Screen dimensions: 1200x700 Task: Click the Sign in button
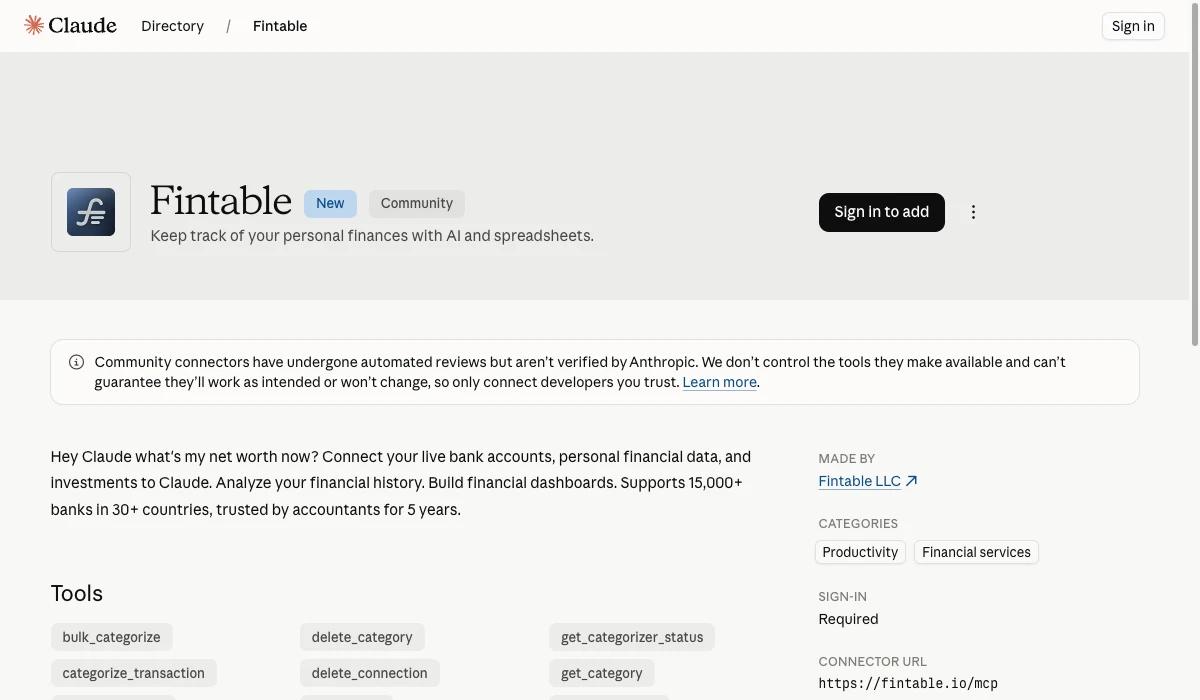(x=1133, y=26)
